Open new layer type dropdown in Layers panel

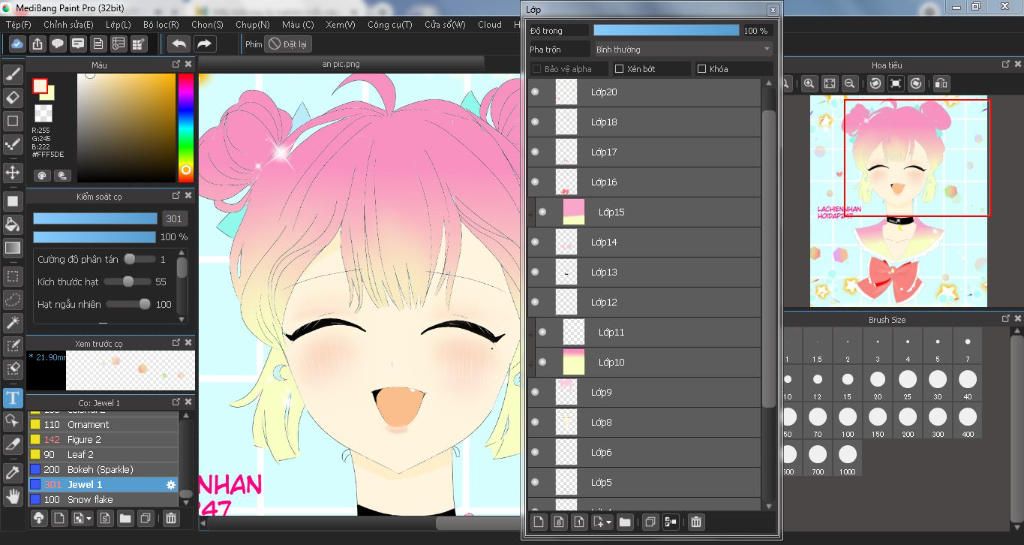pyautogui.click(x=609, y=522)
